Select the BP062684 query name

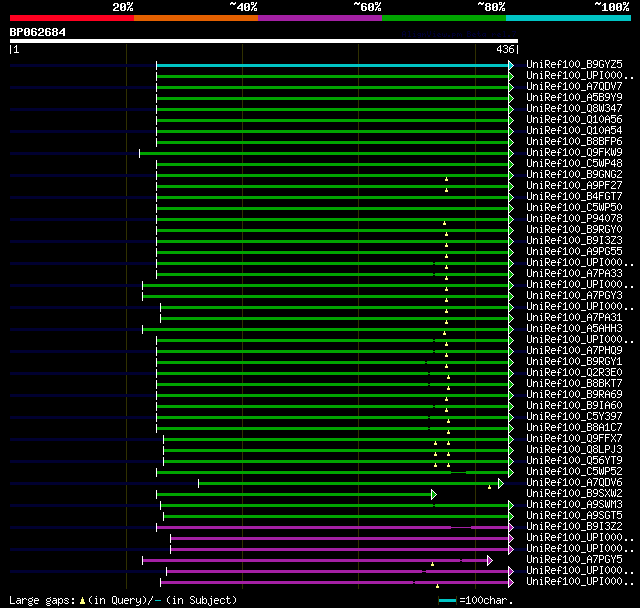tap(38, 32)
